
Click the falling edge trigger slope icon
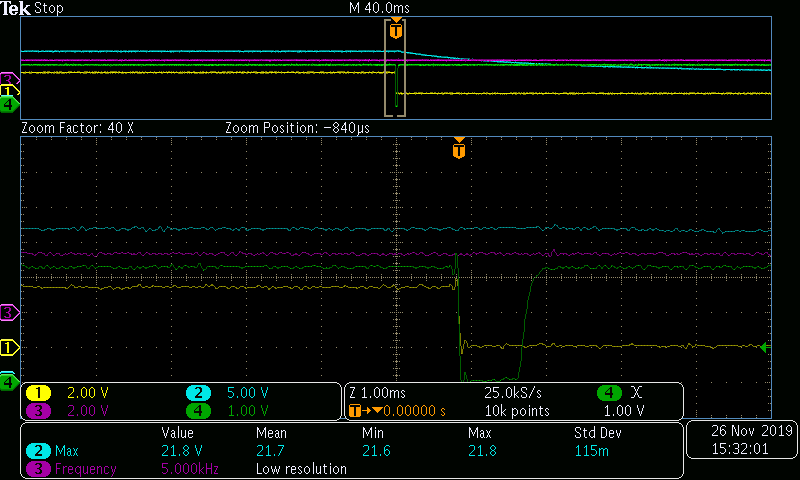(x=636, y=392)
